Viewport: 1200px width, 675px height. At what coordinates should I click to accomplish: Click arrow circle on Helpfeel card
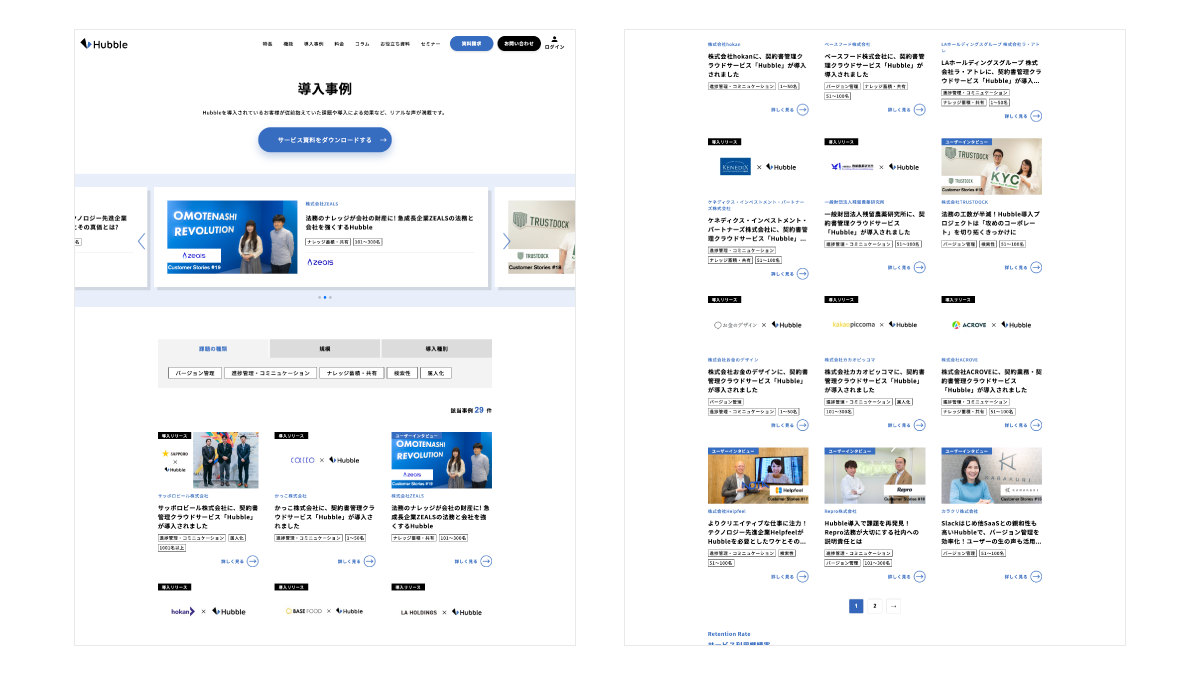click(802, 576)
